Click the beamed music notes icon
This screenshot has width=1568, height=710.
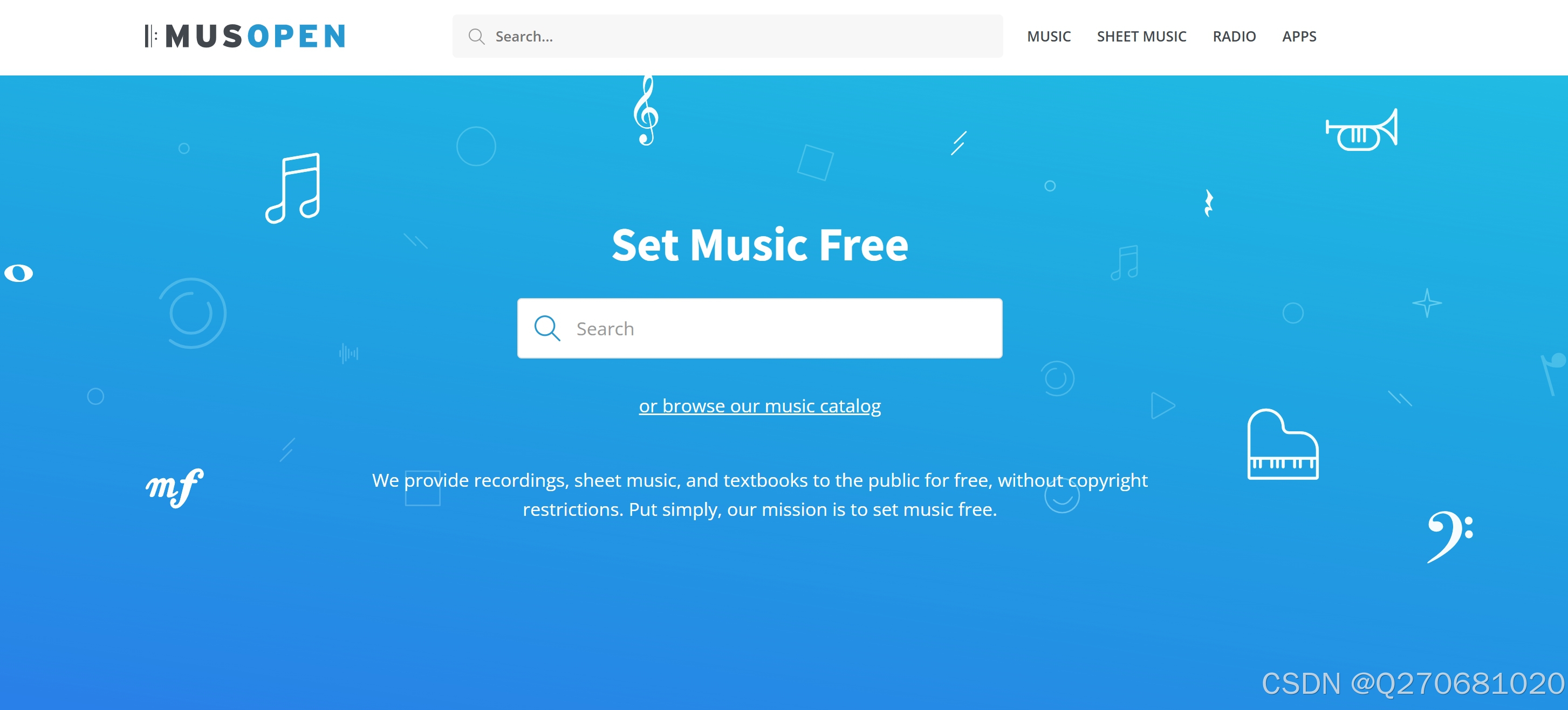293,188
